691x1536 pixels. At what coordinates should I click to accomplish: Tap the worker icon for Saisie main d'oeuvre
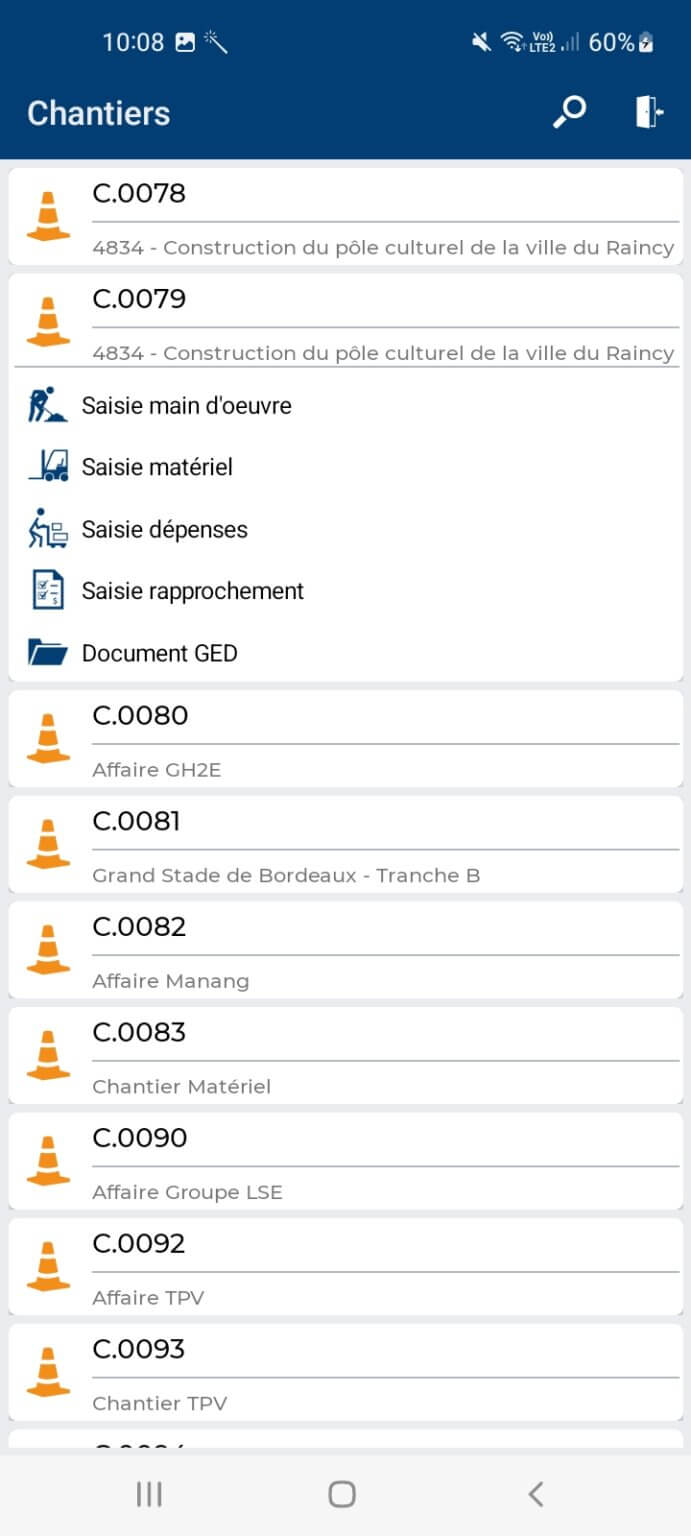pos(47,405)
